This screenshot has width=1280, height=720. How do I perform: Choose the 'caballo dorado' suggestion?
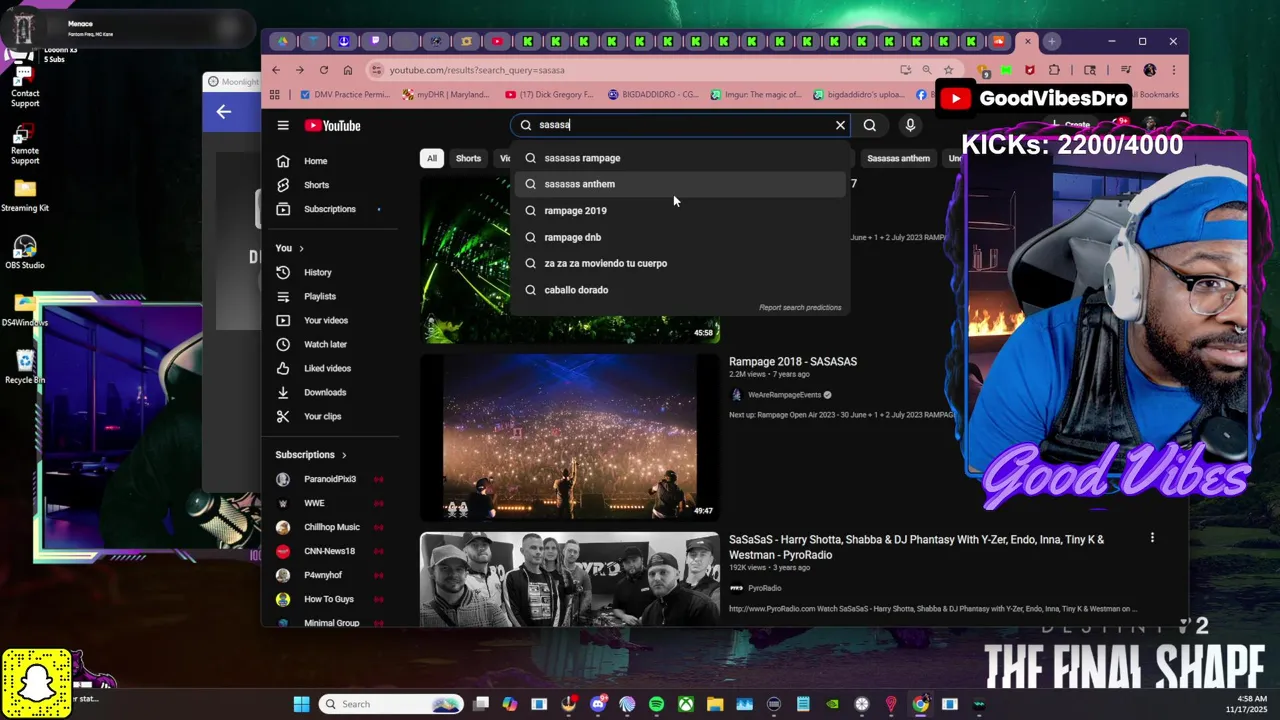pos(680,290)
